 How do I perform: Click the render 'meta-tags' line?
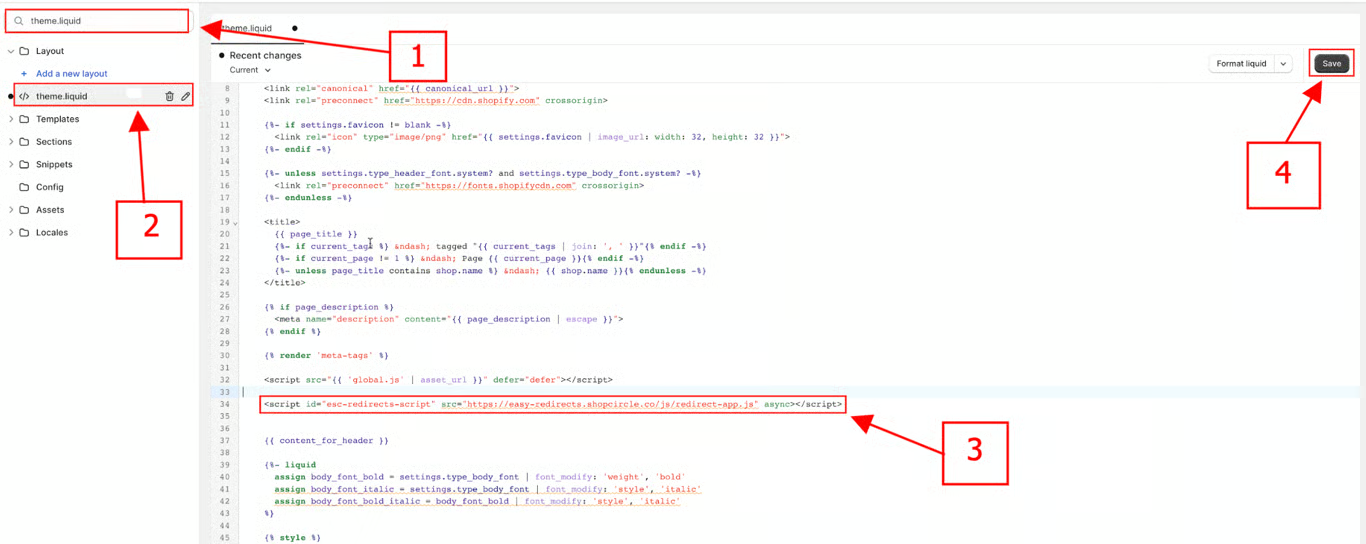click(326, 356)
